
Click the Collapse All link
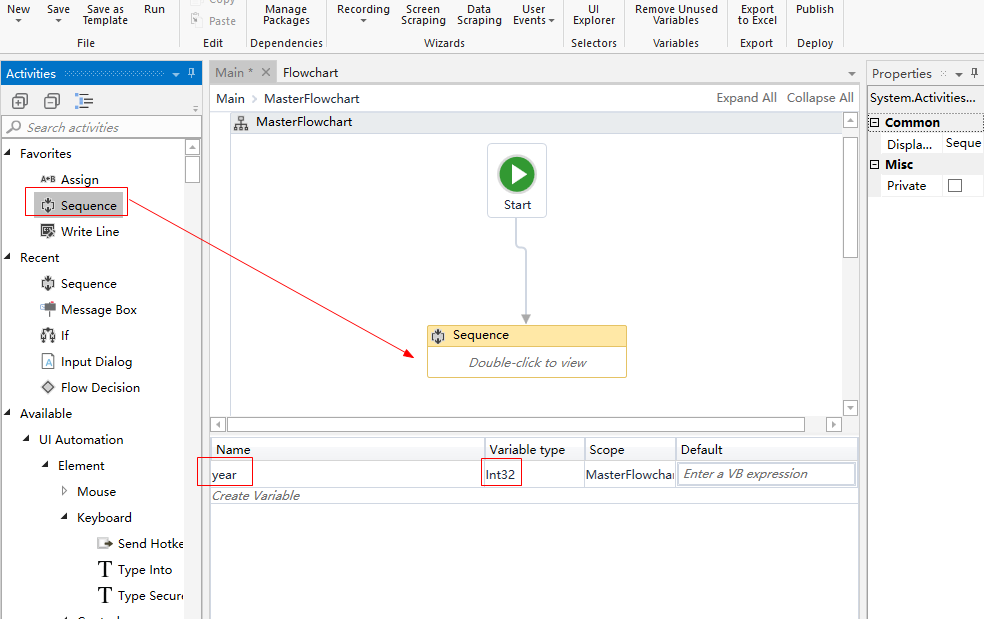(820, 97)
